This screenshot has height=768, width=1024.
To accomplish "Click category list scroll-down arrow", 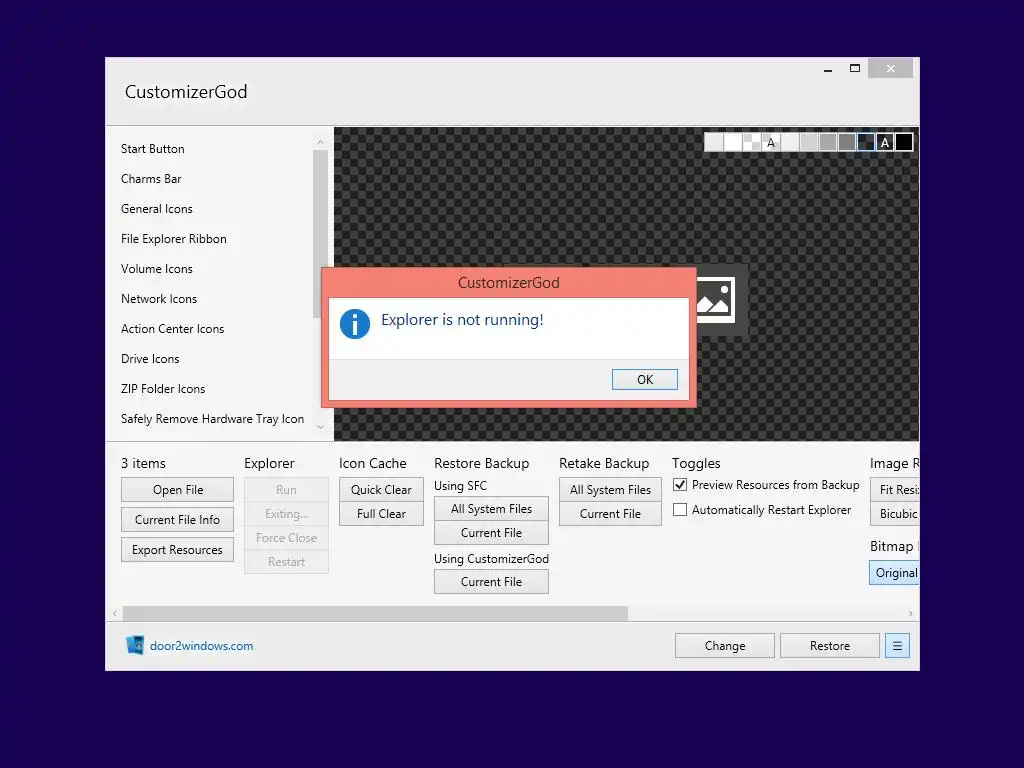I will click(320, 427).
